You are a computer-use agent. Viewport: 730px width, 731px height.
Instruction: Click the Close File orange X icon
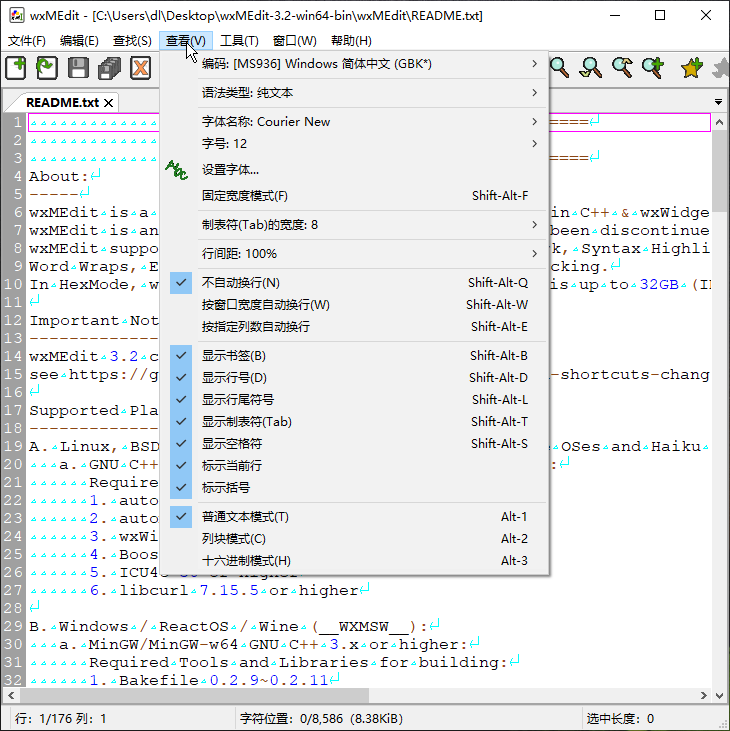point(140,68)
